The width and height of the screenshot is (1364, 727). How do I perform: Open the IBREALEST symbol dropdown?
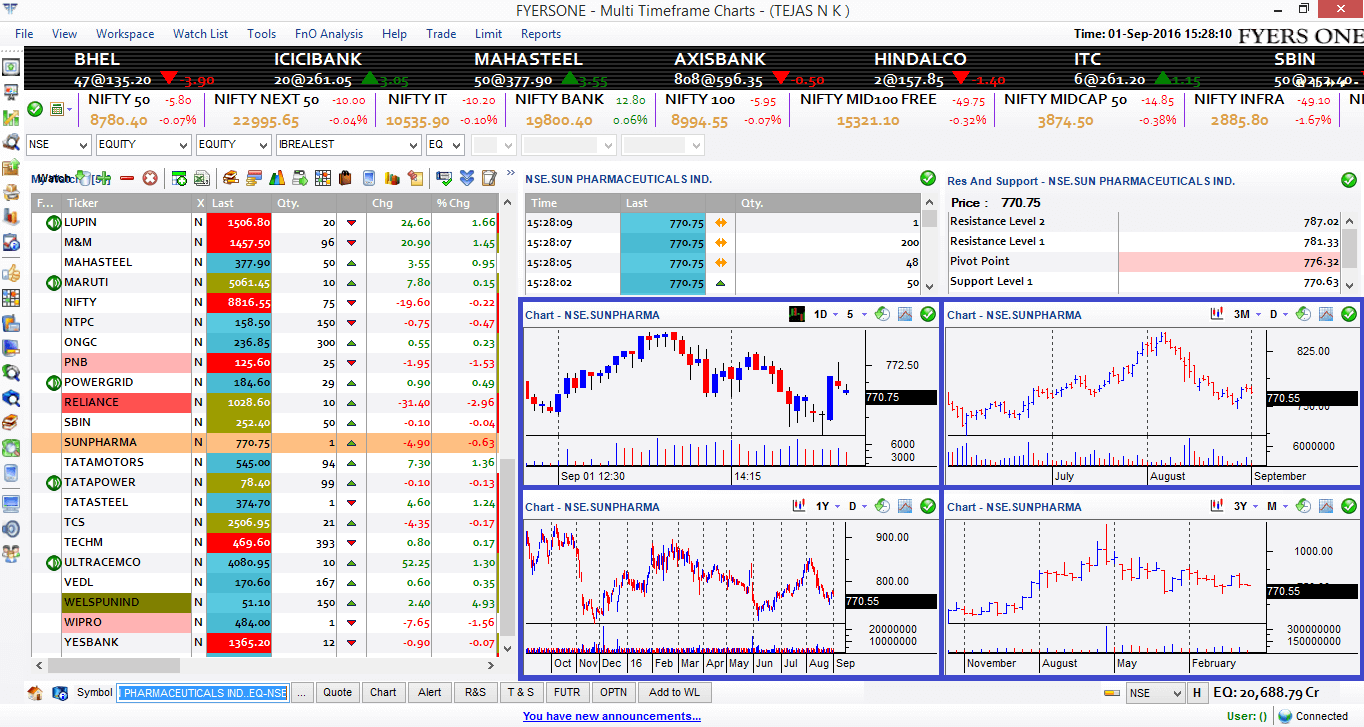pos(349,145)
